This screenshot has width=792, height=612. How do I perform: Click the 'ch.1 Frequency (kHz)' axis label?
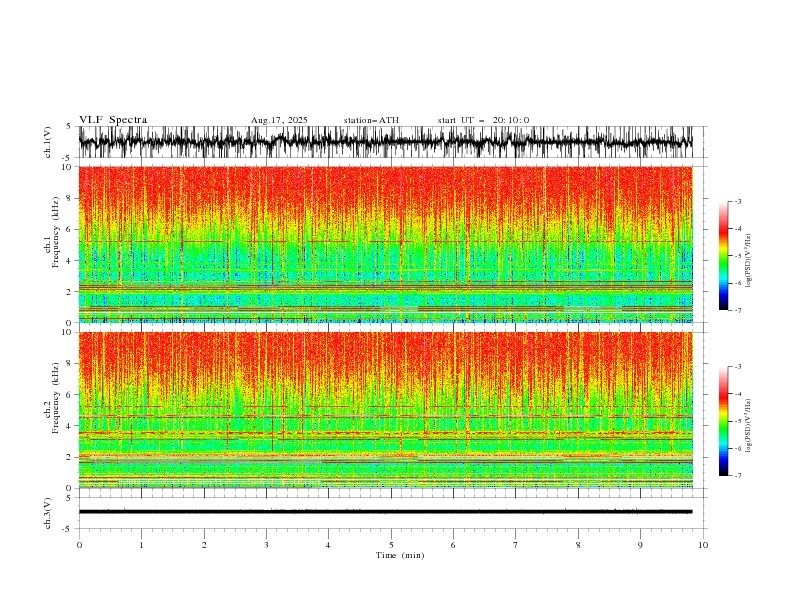click(51, 233)
